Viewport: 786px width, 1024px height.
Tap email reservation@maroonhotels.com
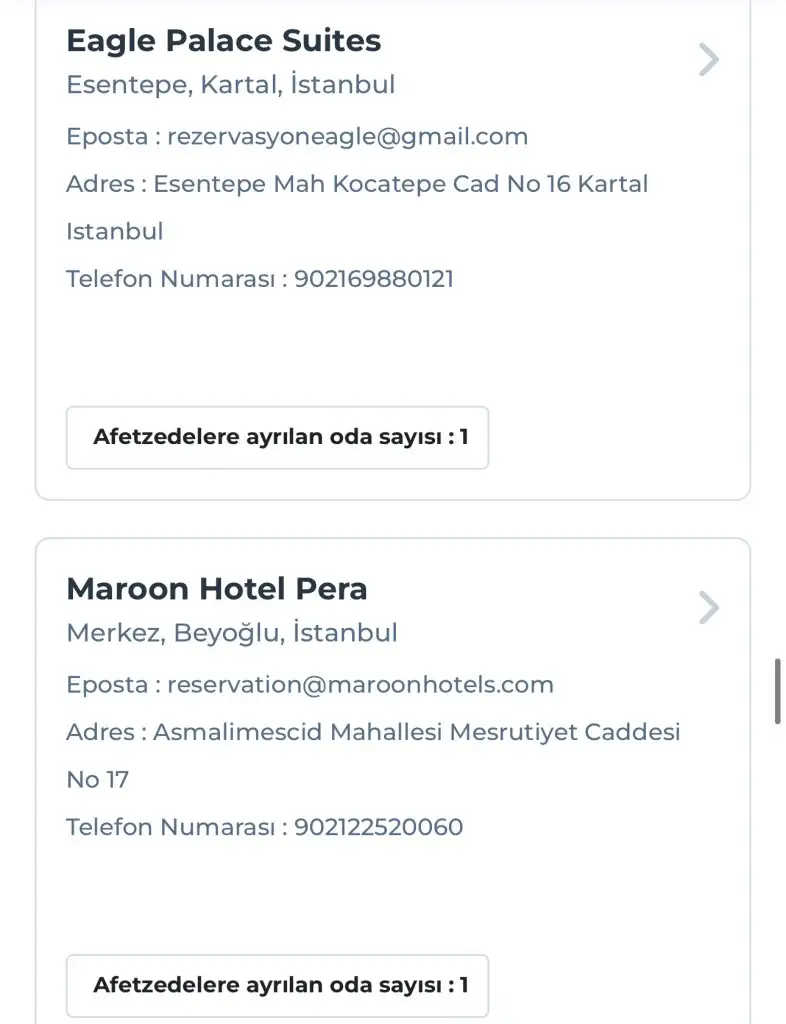point(360,685)
